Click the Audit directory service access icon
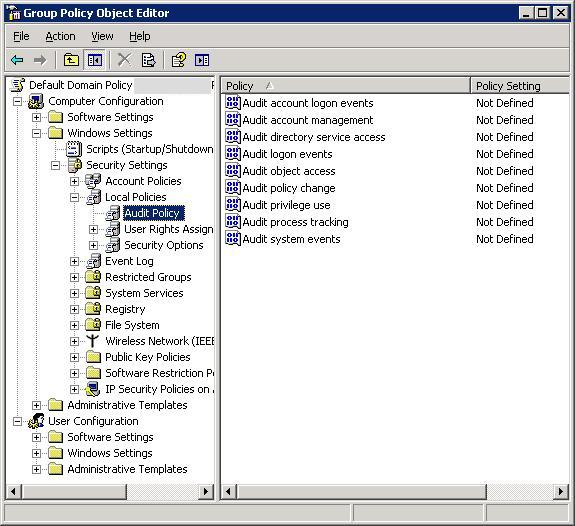 [x=233, y=137]
